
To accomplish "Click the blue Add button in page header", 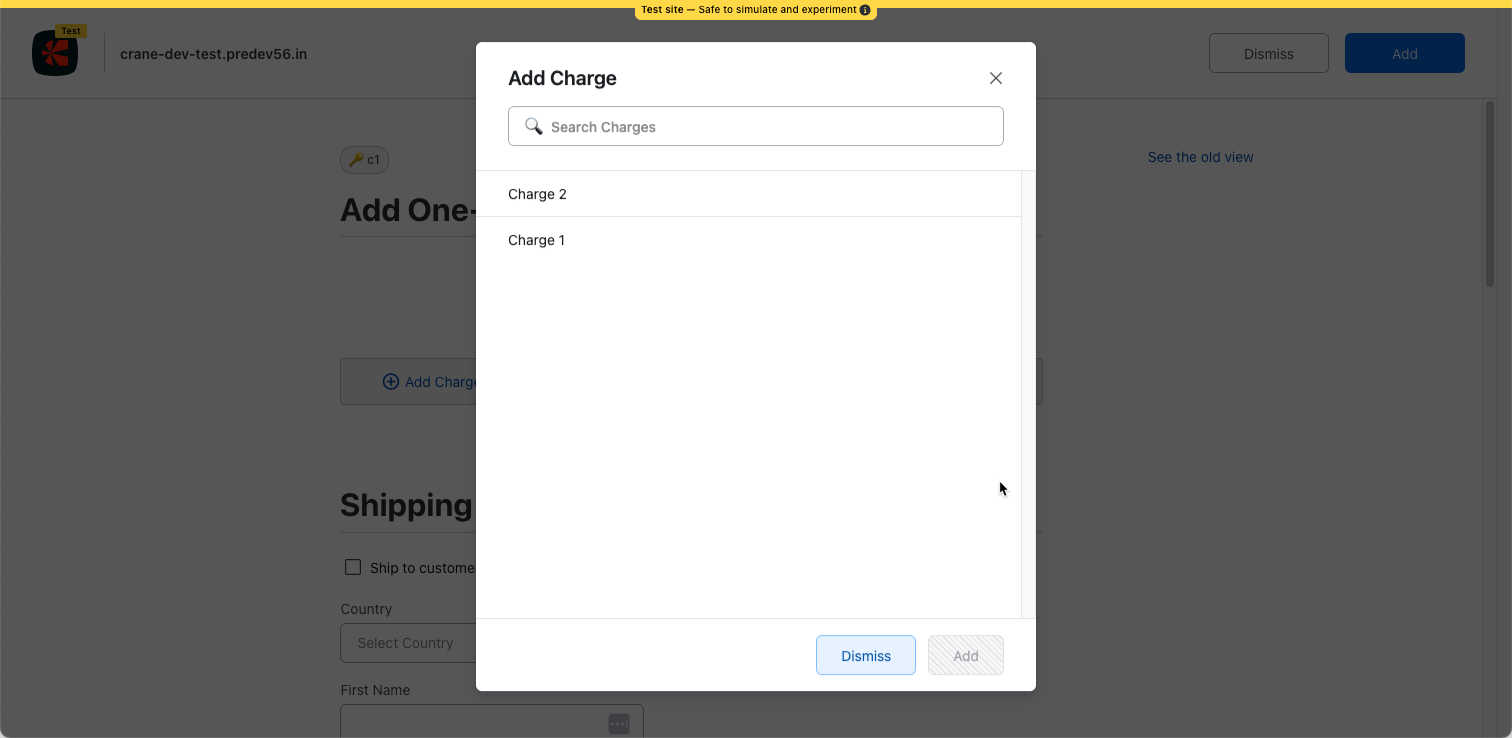I will tap(1404, 54).
